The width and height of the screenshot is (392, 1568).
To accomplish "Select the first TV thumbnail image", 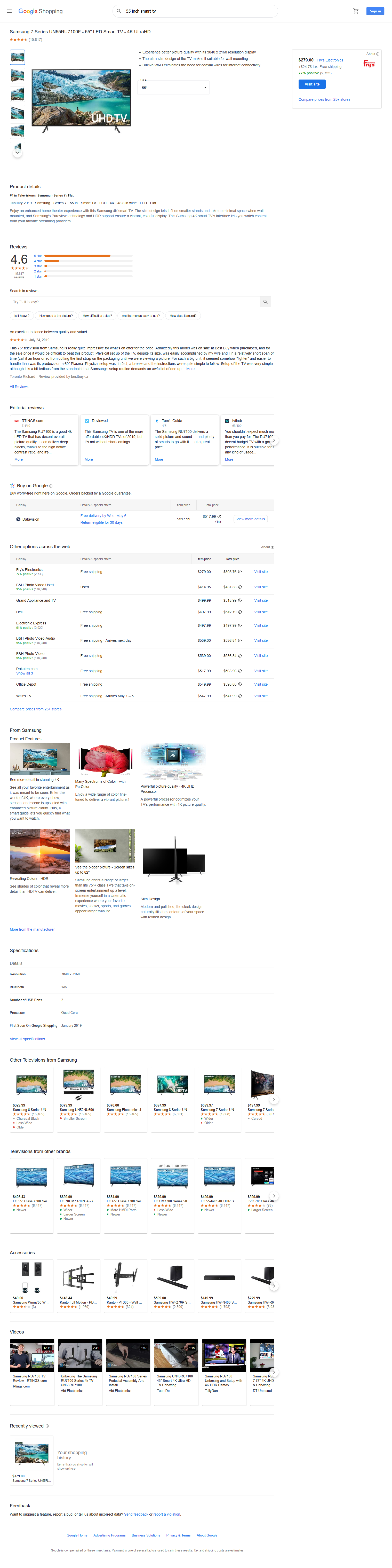I will (x=18, y=57).
